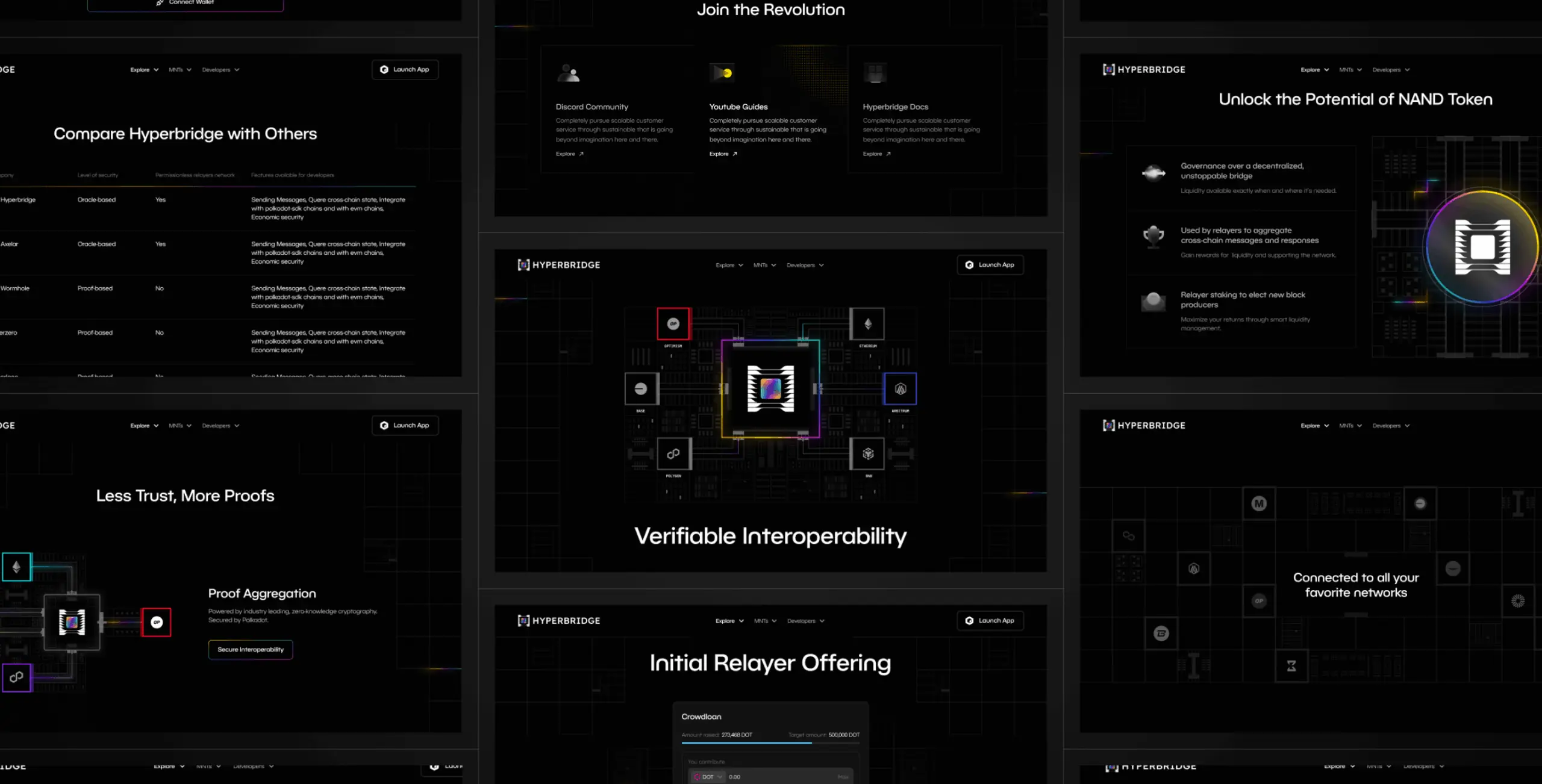The height and width of the screenshot is (784, 1542).
Task: Click the icon beside Relayer staking text
Action: [1153, 300]
